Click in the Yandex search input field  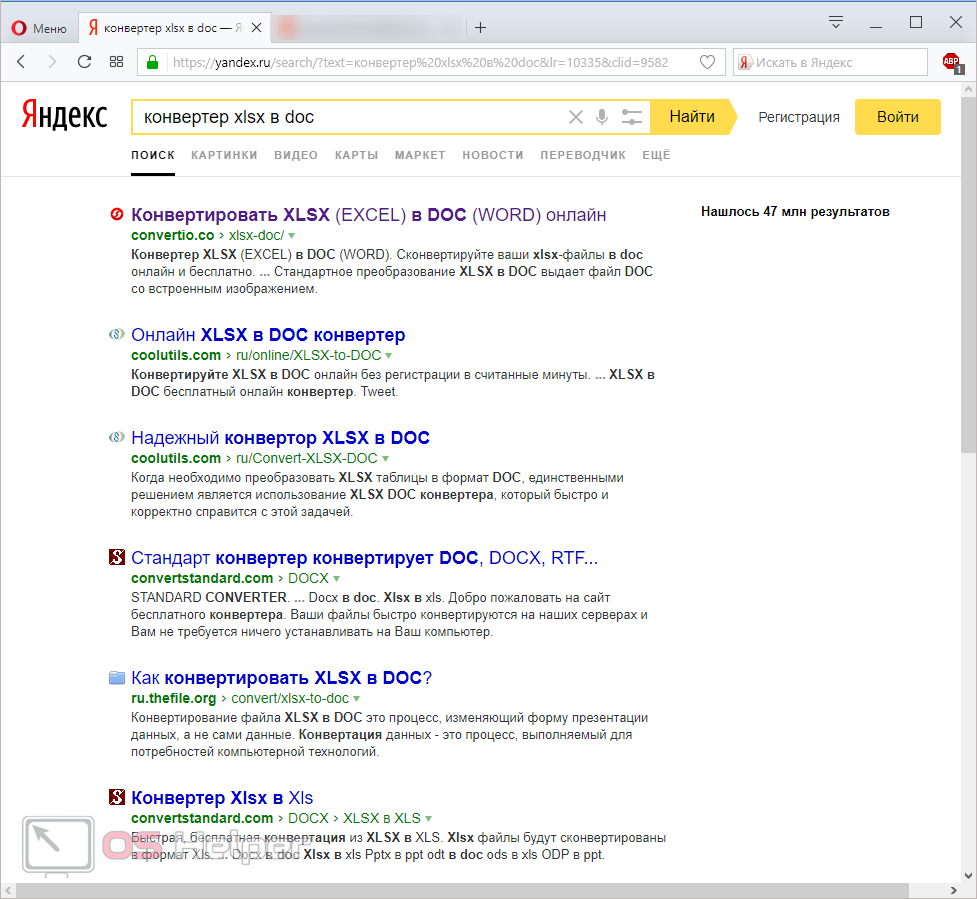pos(350,117)
